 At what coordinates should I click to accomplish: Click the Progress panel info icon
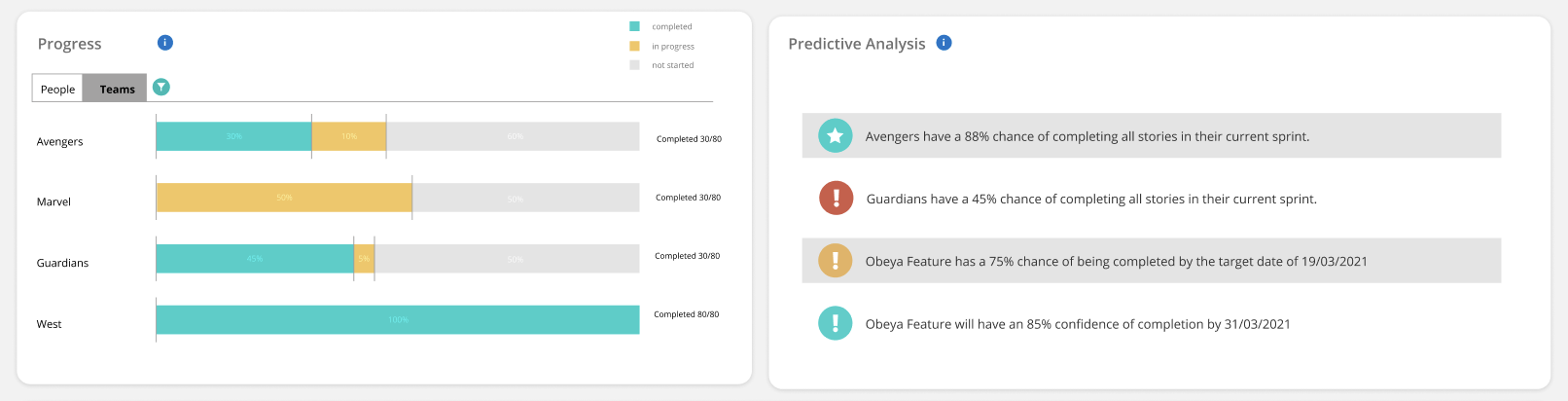165,43
